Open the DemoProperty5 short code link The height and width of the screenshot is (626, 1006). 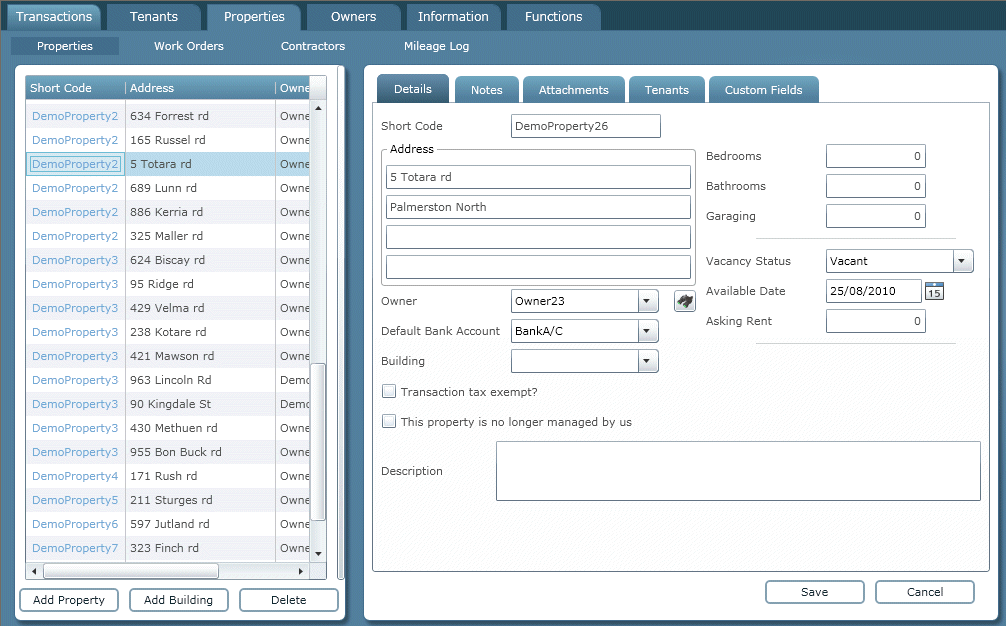[75, 500]
